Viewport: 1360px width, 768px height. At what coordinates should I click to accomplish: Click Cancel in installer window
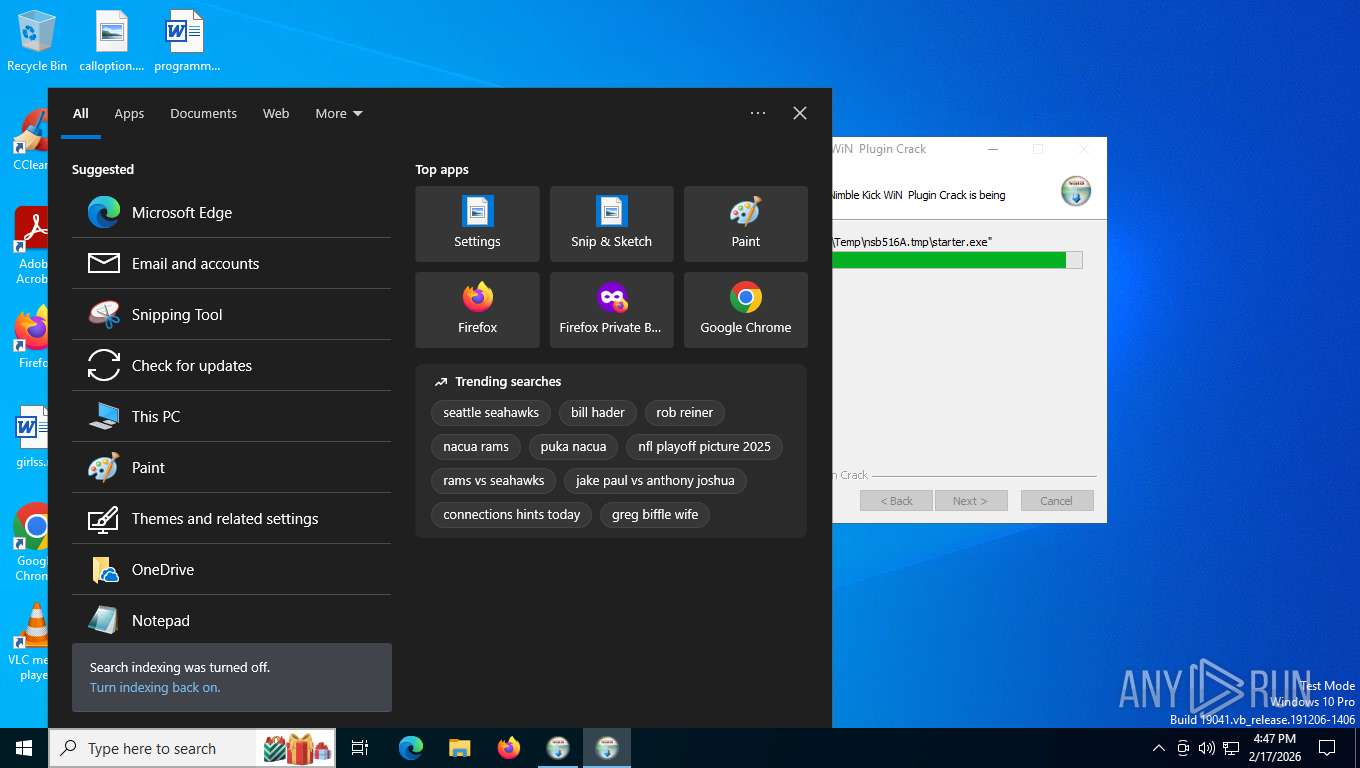(x=1056, y=500)
